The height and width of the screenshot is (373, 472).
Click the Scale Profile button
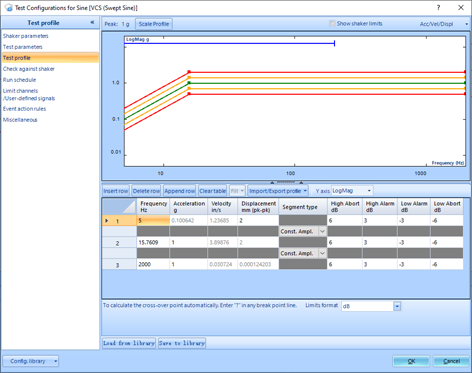(x=154, y=24)
